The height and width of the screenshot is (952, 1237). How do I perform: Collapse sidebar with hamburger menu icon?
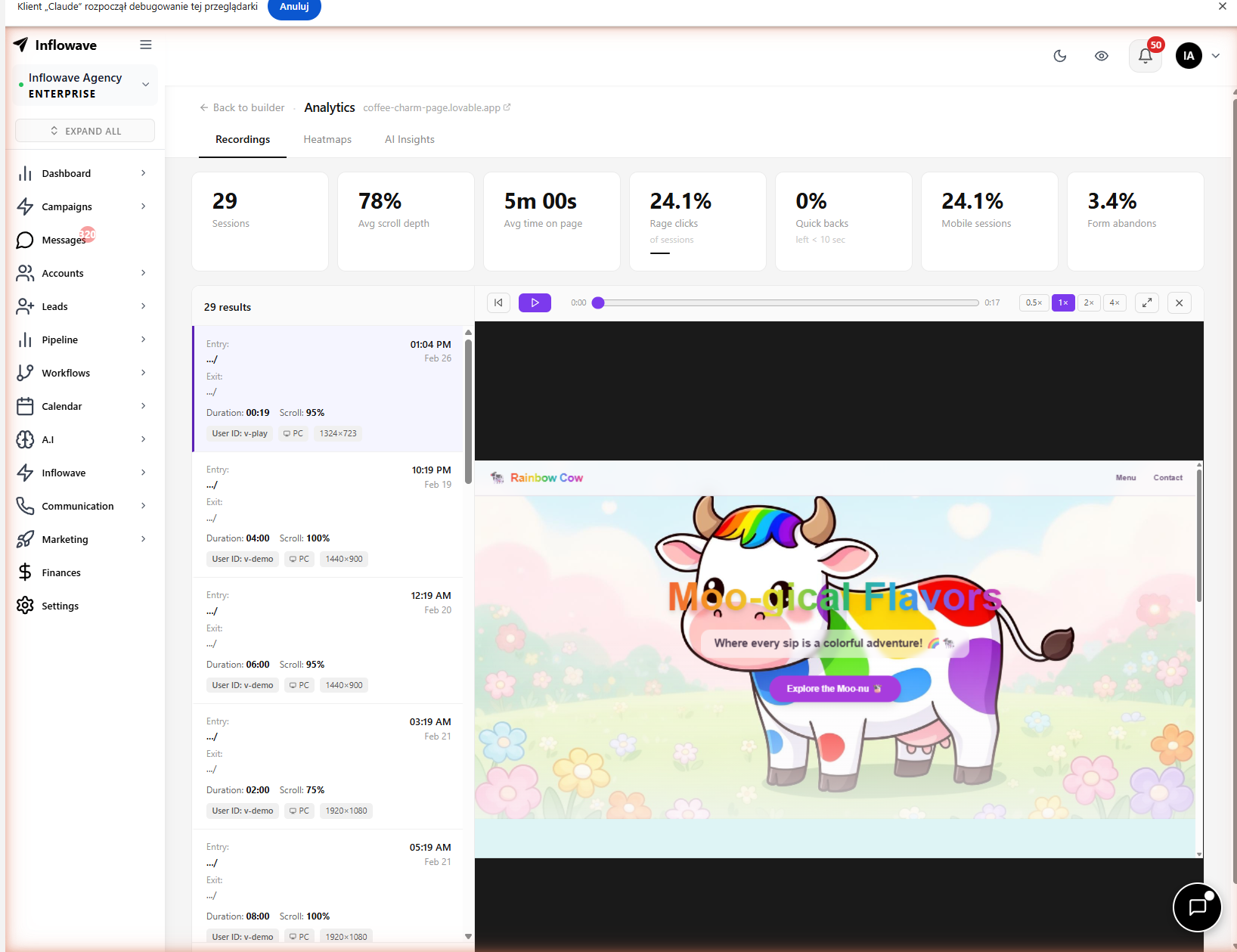tap(146, 45)
